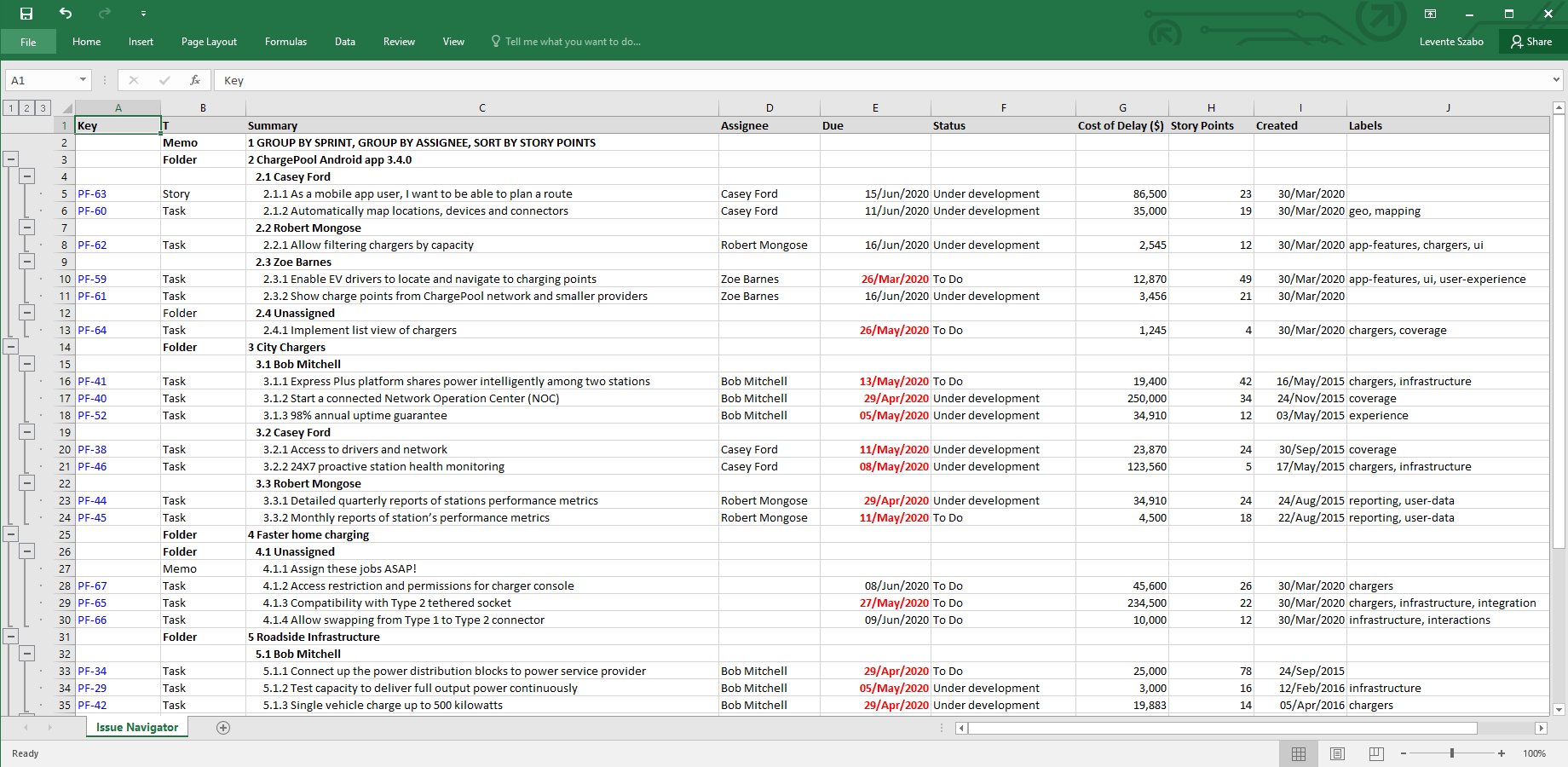This screenshot has height=767, width=1568.
Task: Click the Undo arrow icon
Action: pyautogui.click(x=66, y=14)
